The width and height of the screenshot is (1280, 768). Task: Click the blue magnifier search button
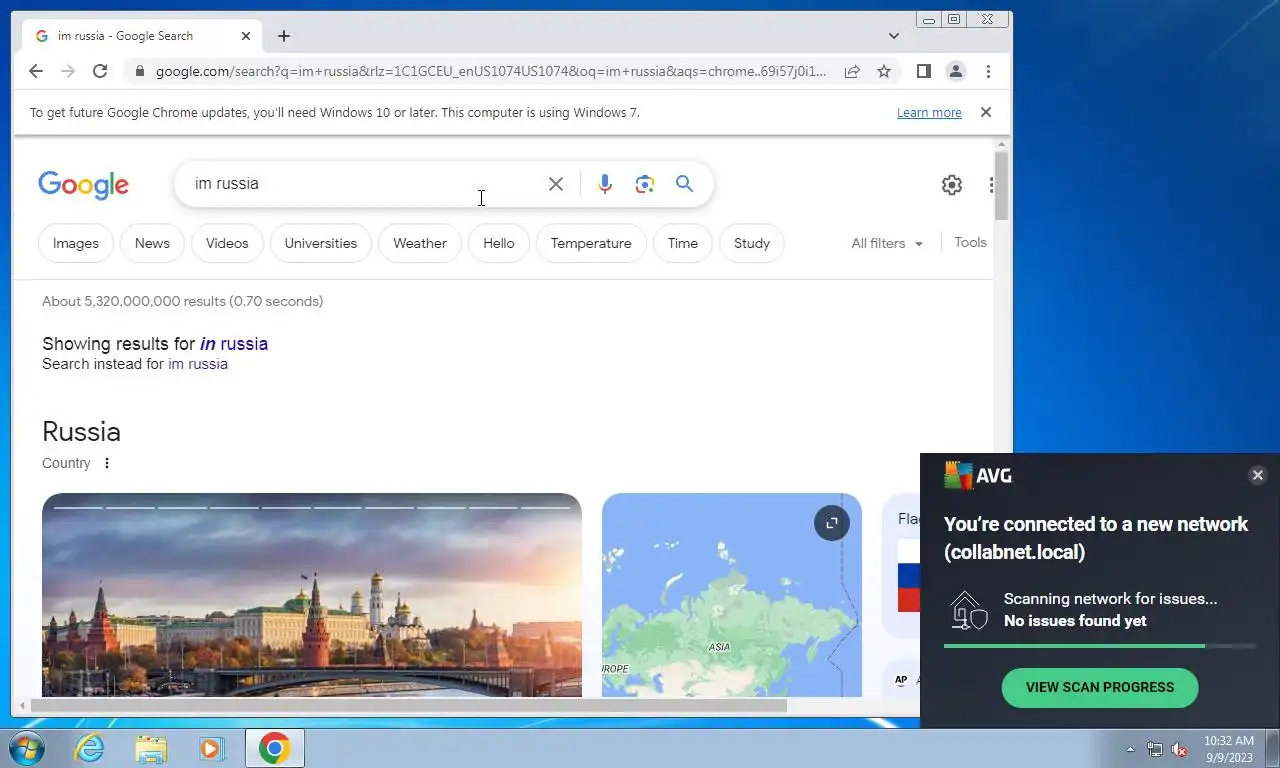pos(684,184)
